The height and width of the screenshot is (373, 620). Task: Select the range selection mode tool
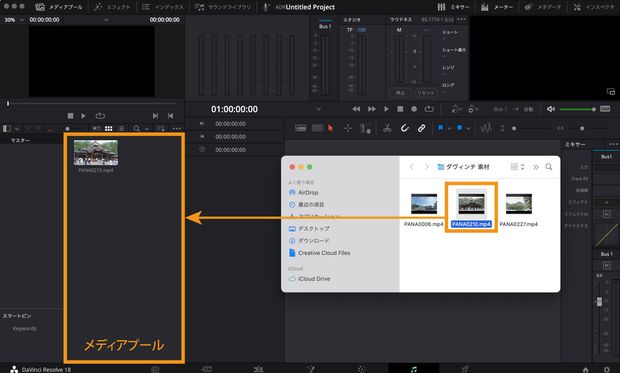click(x=348, y=128)
